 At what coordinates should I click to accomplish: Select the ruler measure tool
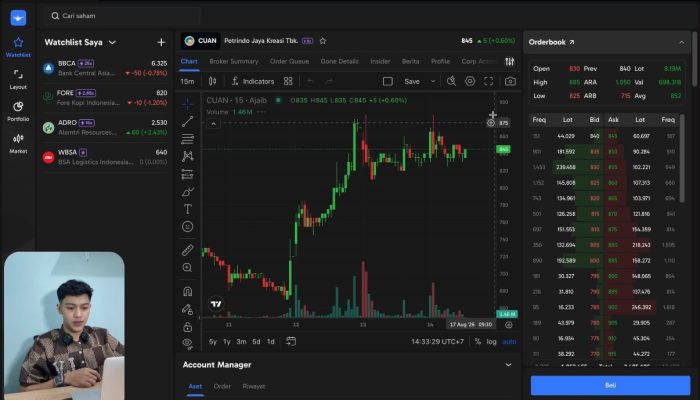tap(188, 250)
